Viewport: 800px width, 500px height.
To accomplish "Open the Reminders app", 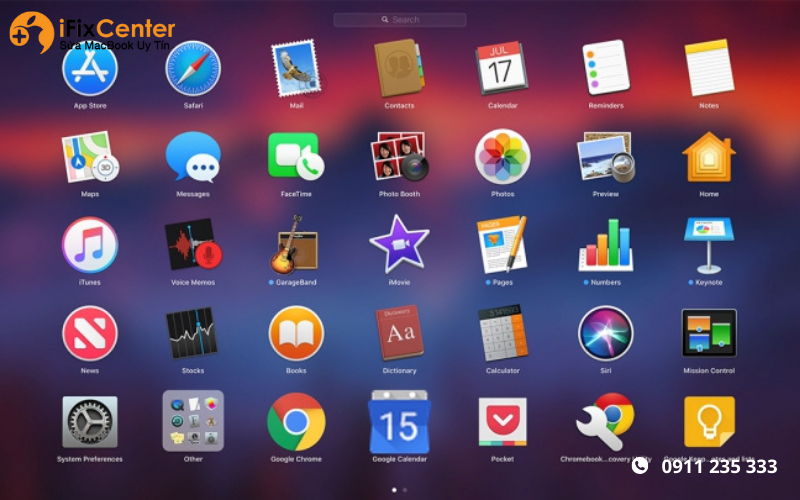I will click(606, 68).
